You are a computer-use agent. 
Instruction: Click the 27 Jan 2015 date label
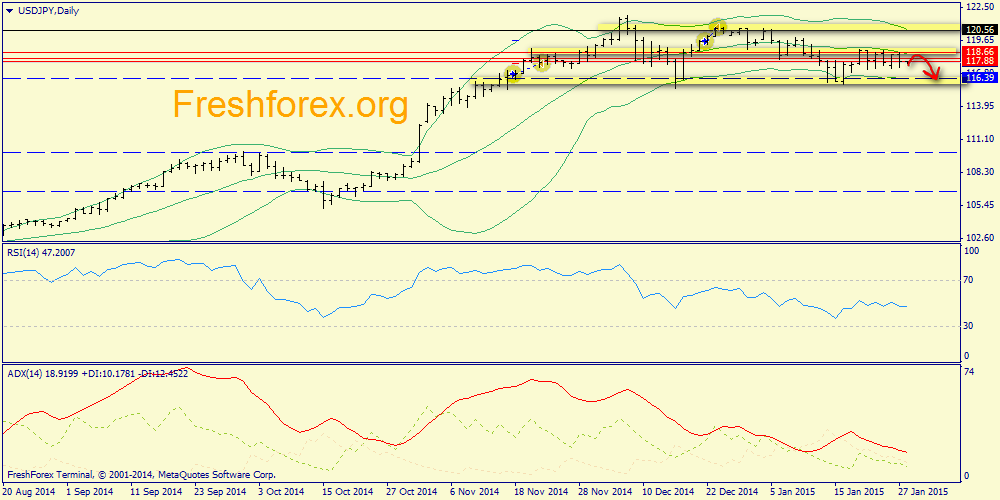click(923, 492)
